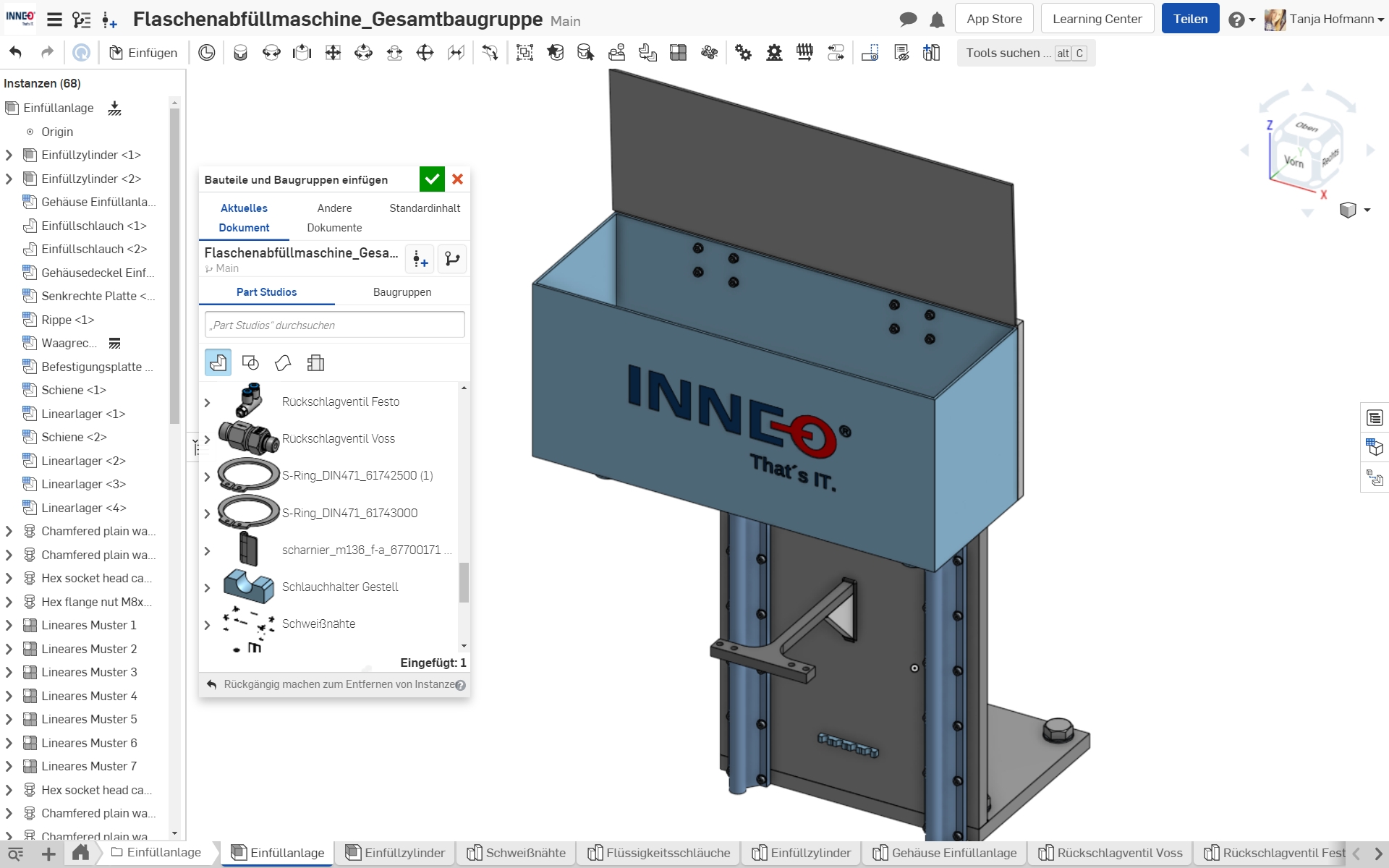Click the undo arrow in toolbar
Viewport: 1389px width, 868px height.
click(x=16, y=53)
